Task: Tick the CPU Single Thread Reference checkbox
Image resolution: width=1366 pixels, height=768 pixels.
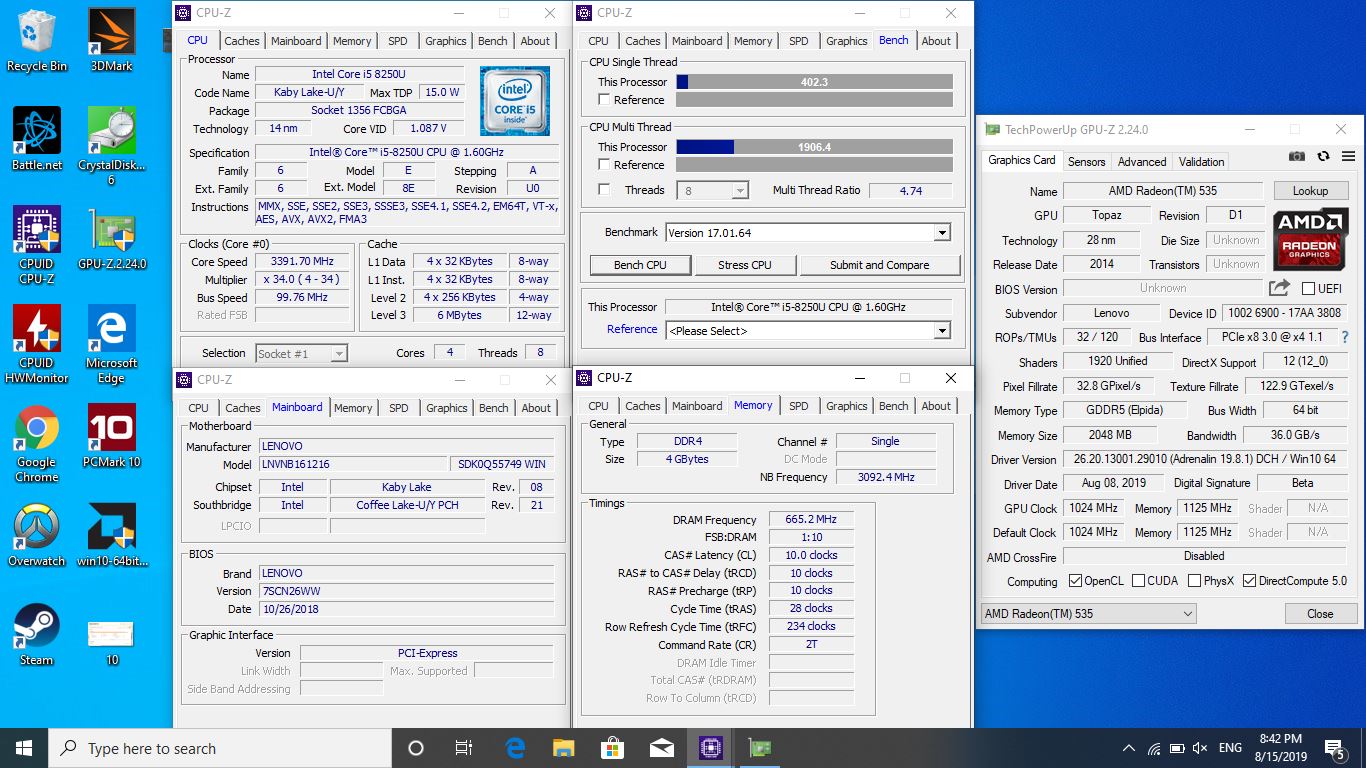Action: click(604, 100)
